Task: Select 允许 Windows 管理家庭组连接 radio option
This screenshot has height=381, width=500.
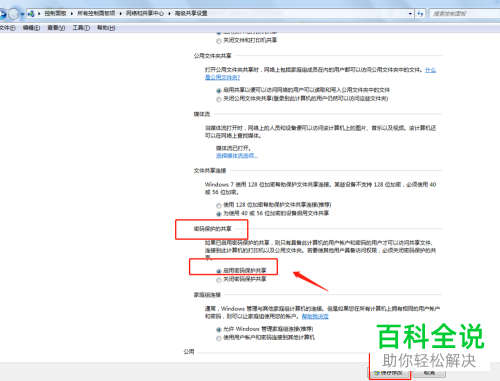Action: (219, 329)
